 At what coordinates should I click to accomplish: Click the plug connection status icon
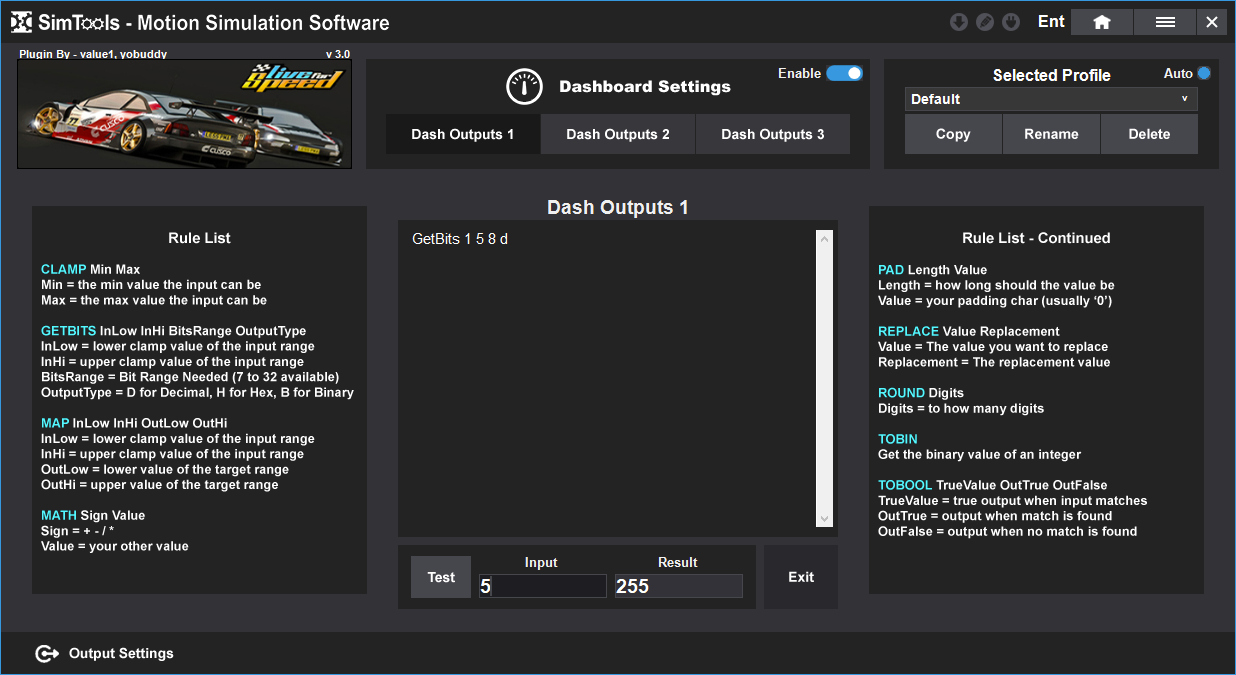(1011, 22)
